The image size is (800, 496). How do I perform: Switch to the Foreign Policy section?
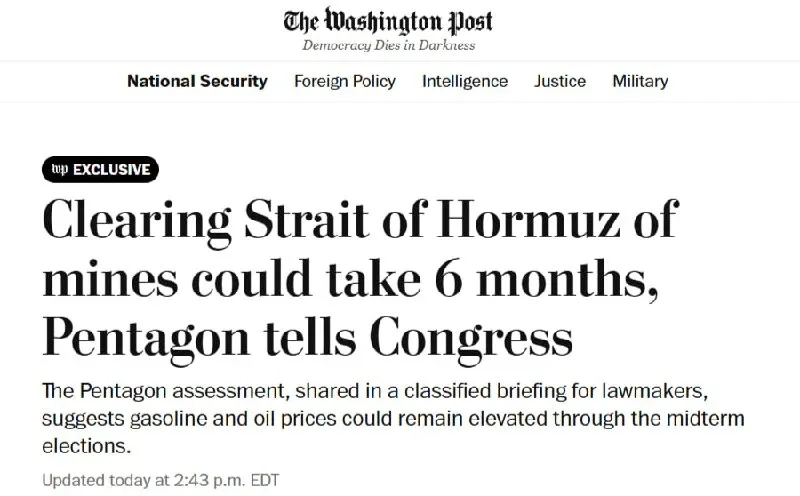click(x=345, y=81)
